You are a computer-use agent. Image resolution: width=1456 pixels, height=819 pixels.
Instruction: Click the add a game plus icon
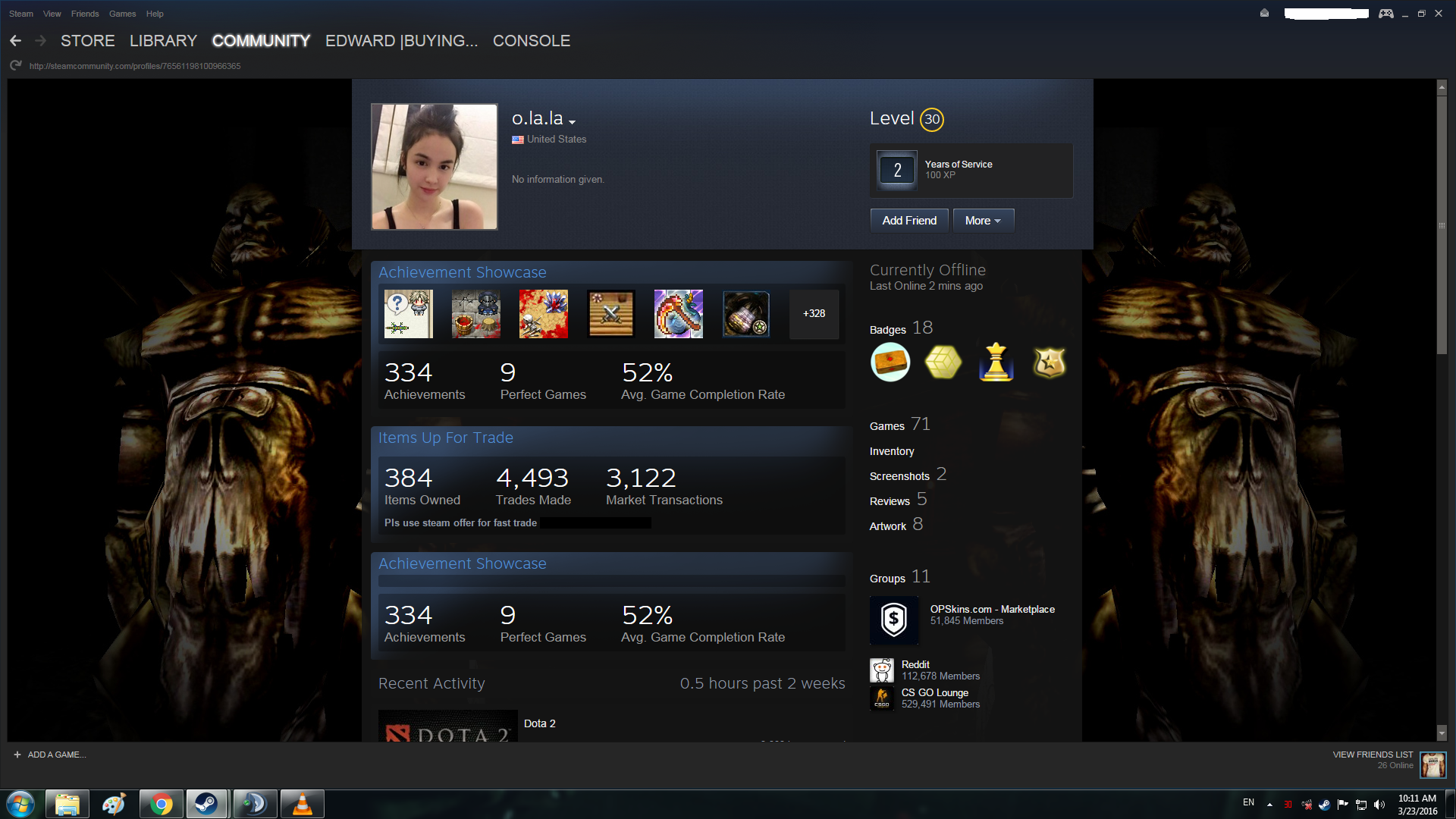point(17,755)
